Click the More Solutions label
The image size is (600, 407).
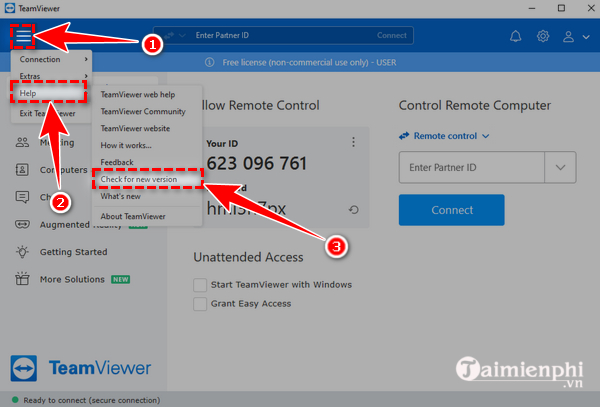72,279
